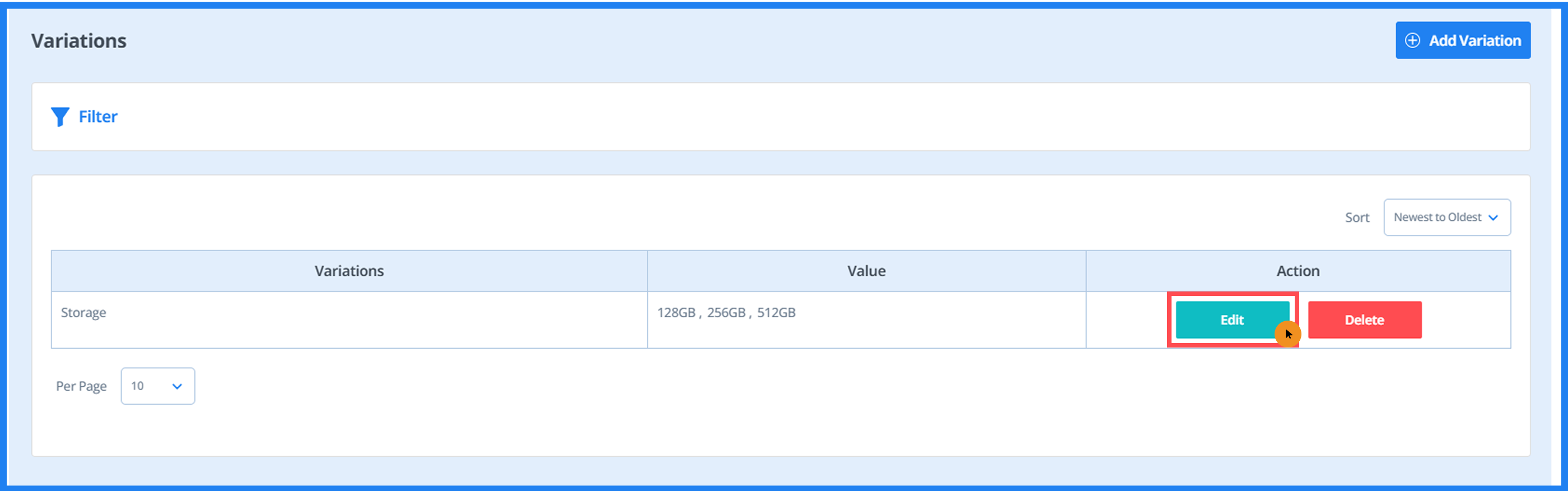Click the Per Page label
1568x491 pixels.
click(x=81, y=386)
